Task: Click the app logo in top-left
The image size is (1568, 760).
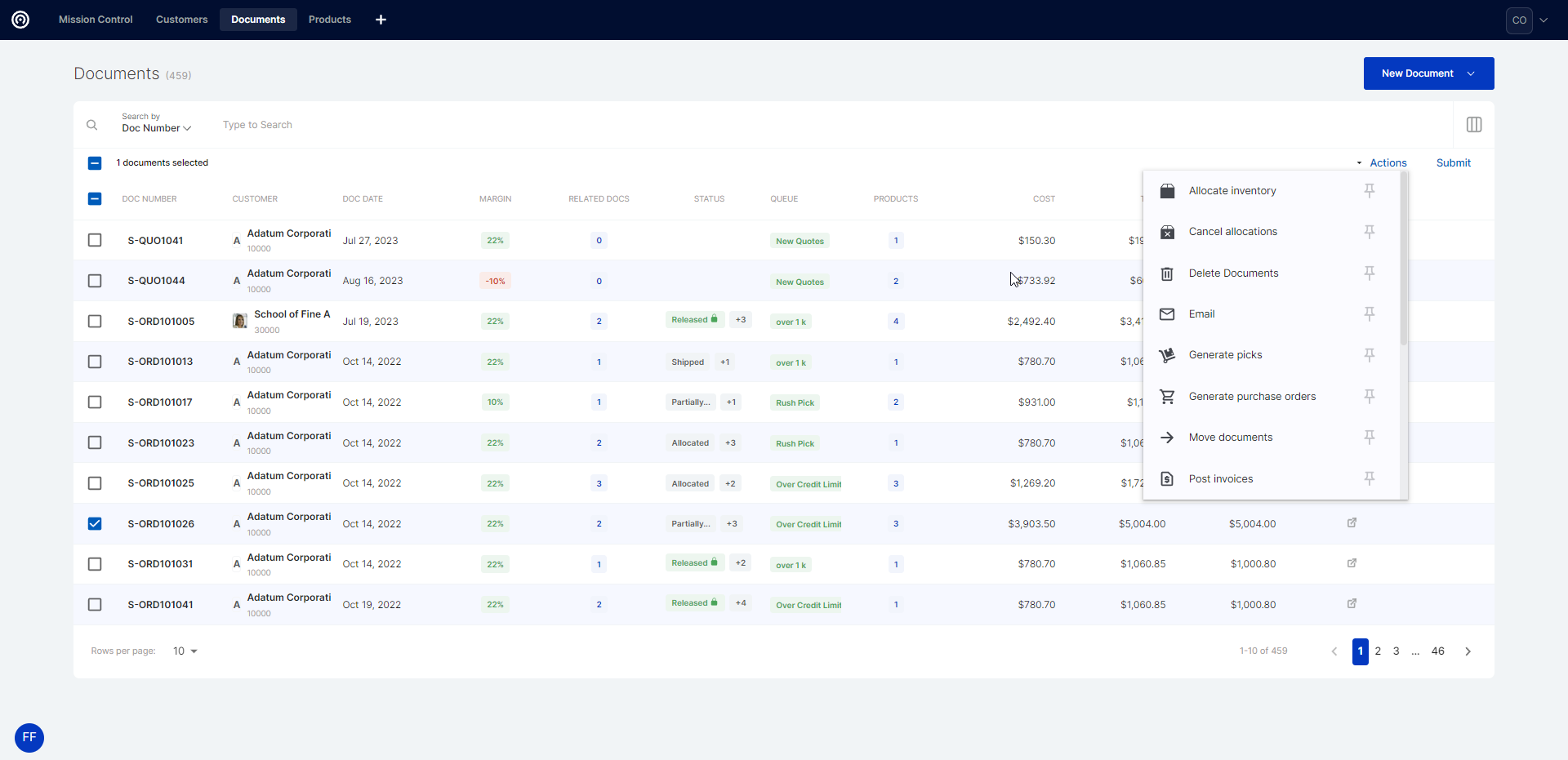Action: [20, 20]
